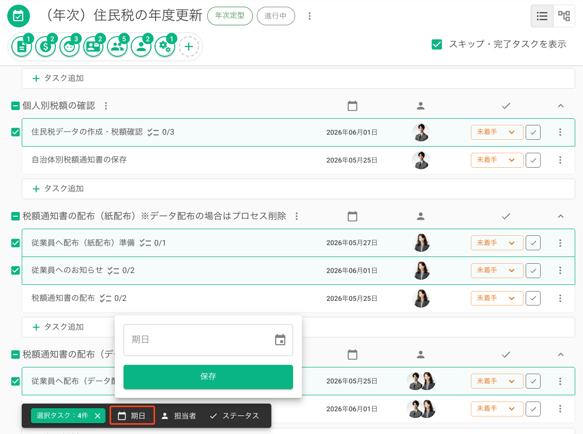The image size is (583, 434).
Task: Uncheck 住民税データの作成・税額確認 task
Action: [x=15, y=132]
